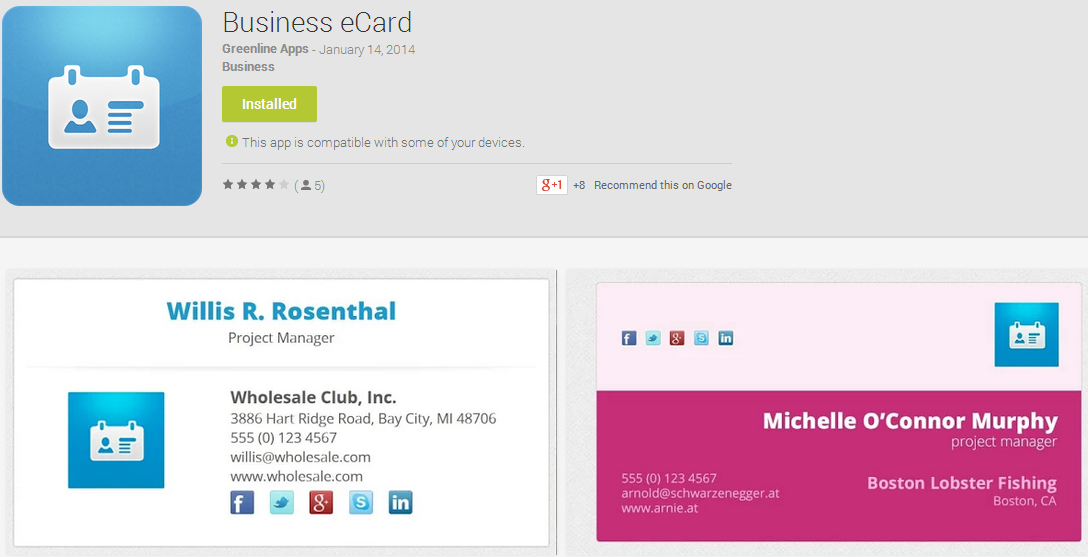
Task: Click LinkedIn icon on Michelle's pink card
Action: [726, 338]
